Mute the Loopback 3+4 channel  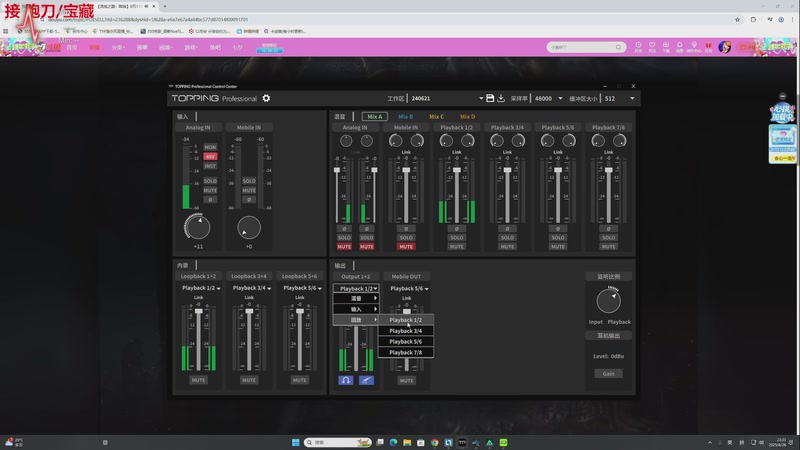click(249, 380)
